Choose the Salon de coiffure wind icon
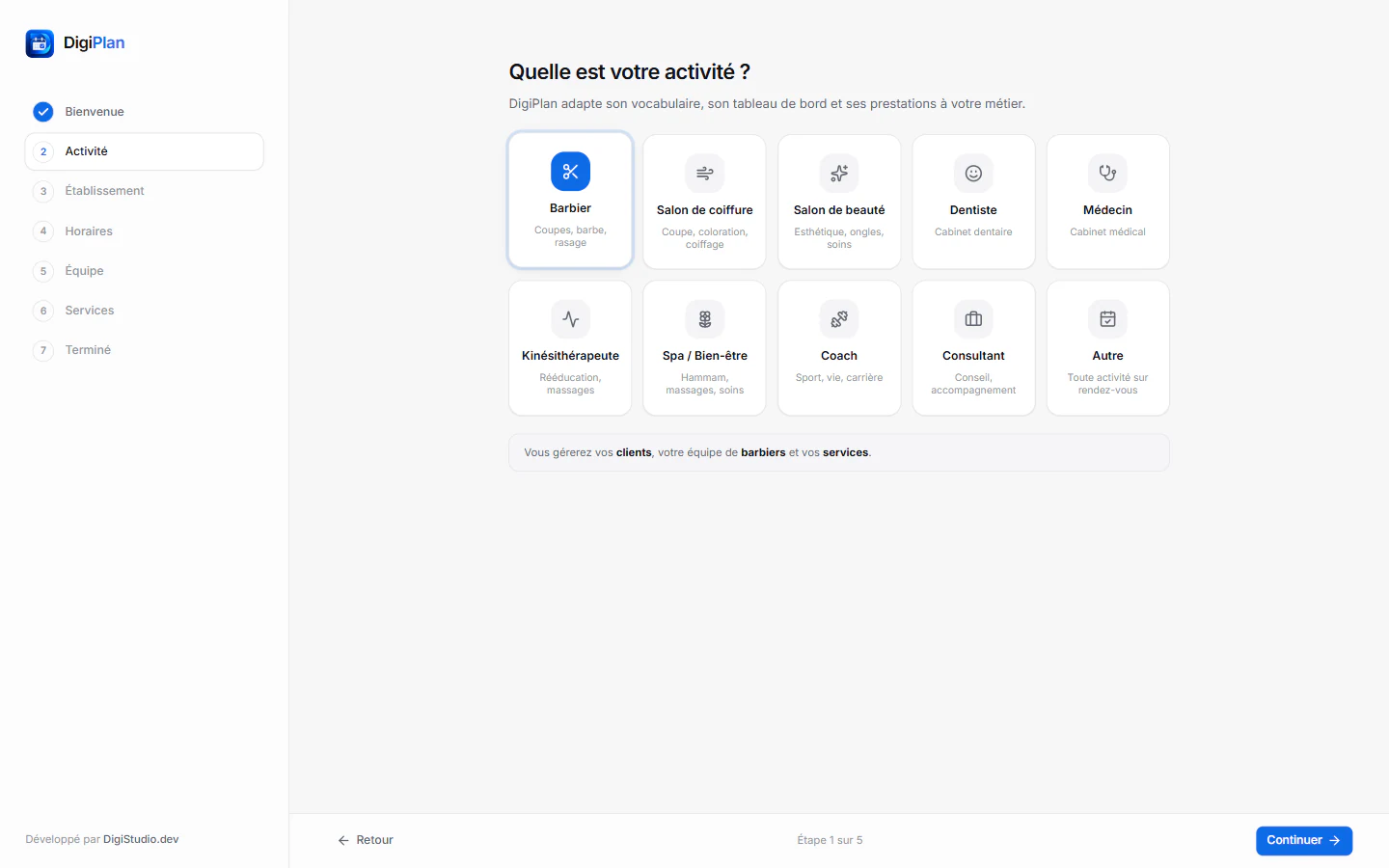This screenshot has height=868, width=1389. (705, 174)
